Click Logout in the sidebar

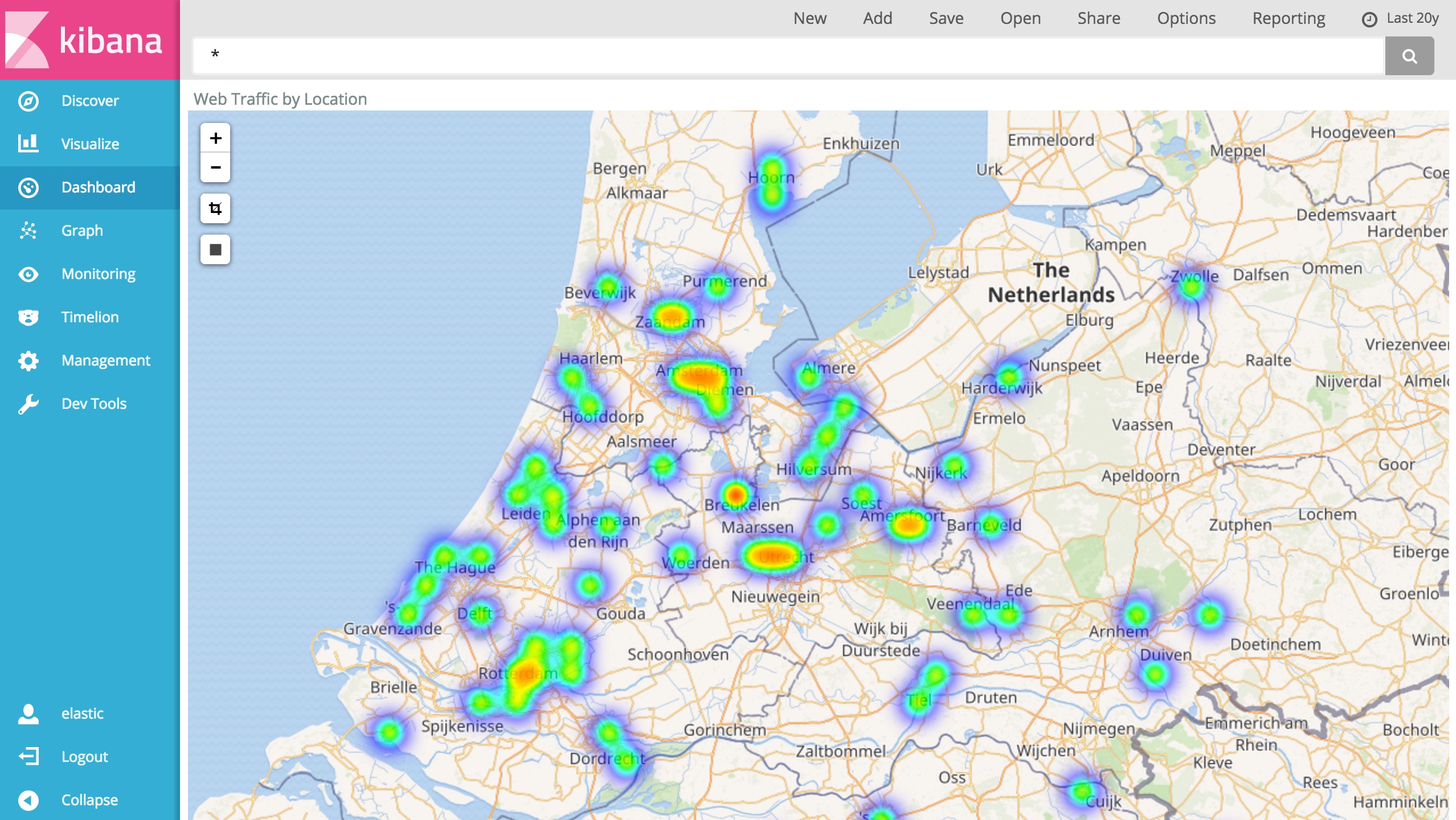pos(84,757)
